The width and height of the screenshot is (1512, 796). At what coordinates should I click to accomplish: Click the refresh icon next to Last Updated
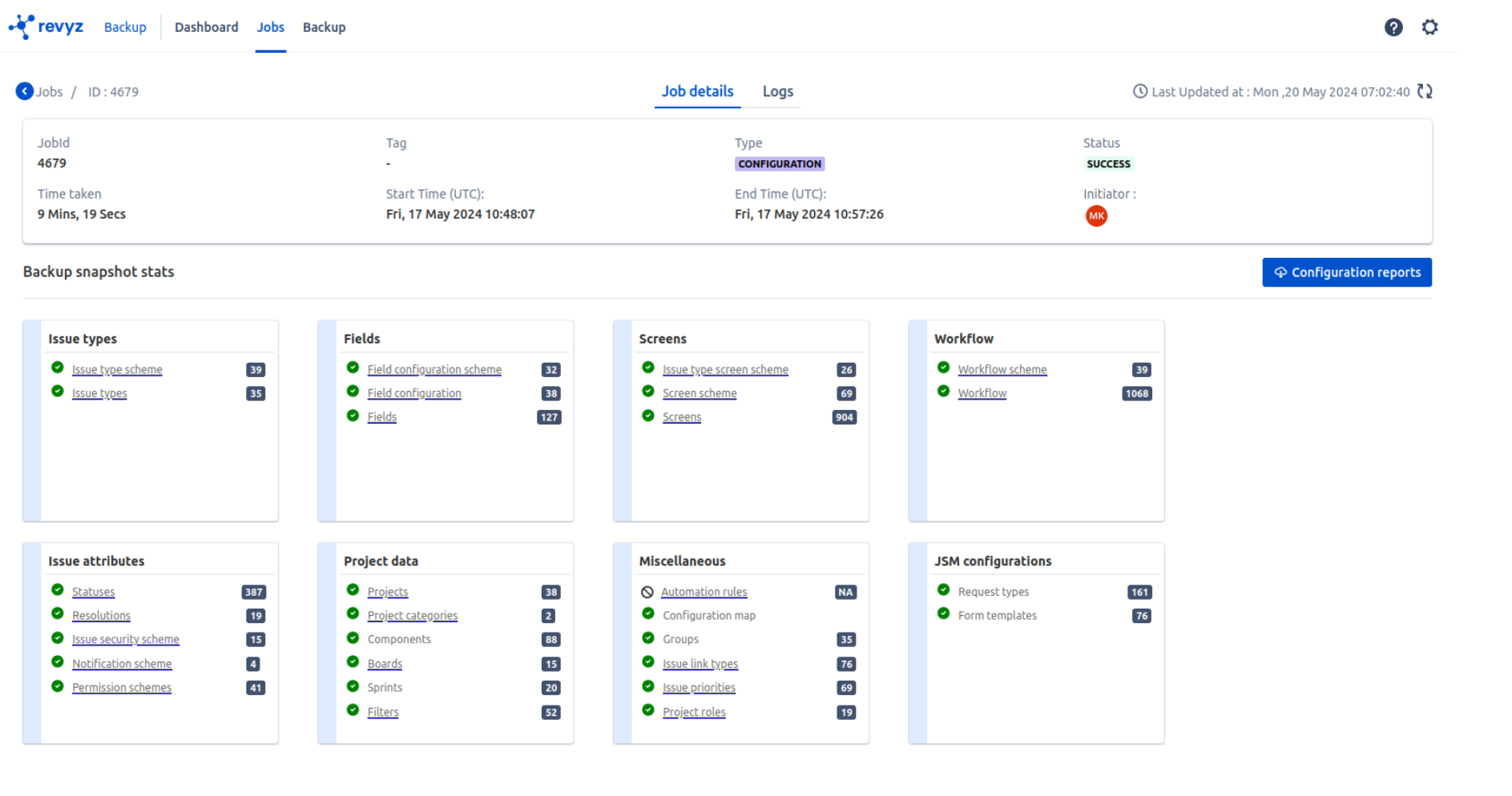[1425, 91]
